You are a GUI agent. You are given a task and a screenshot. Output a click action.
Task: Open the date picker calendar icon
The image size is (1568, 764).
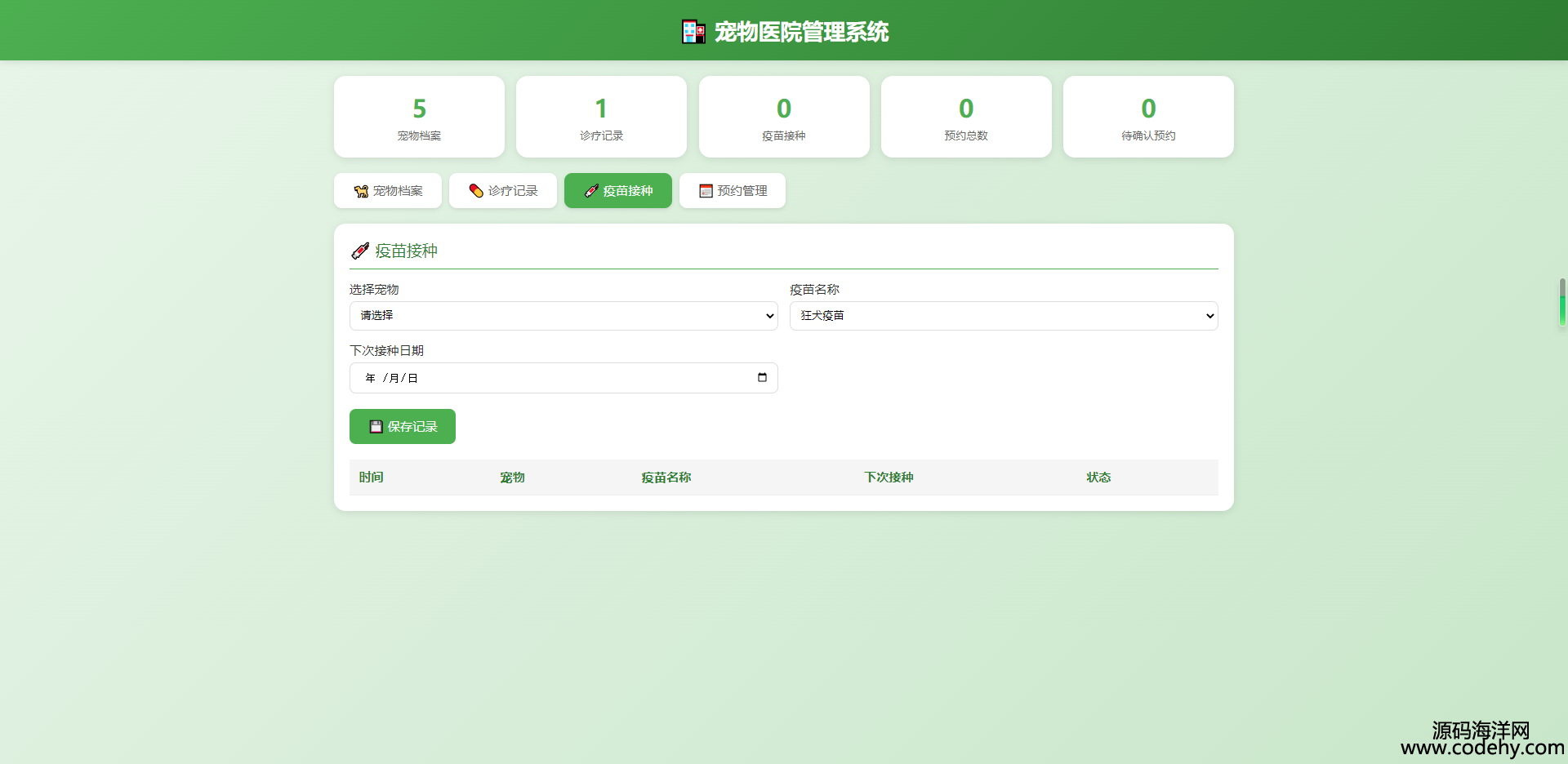(762, 377)
